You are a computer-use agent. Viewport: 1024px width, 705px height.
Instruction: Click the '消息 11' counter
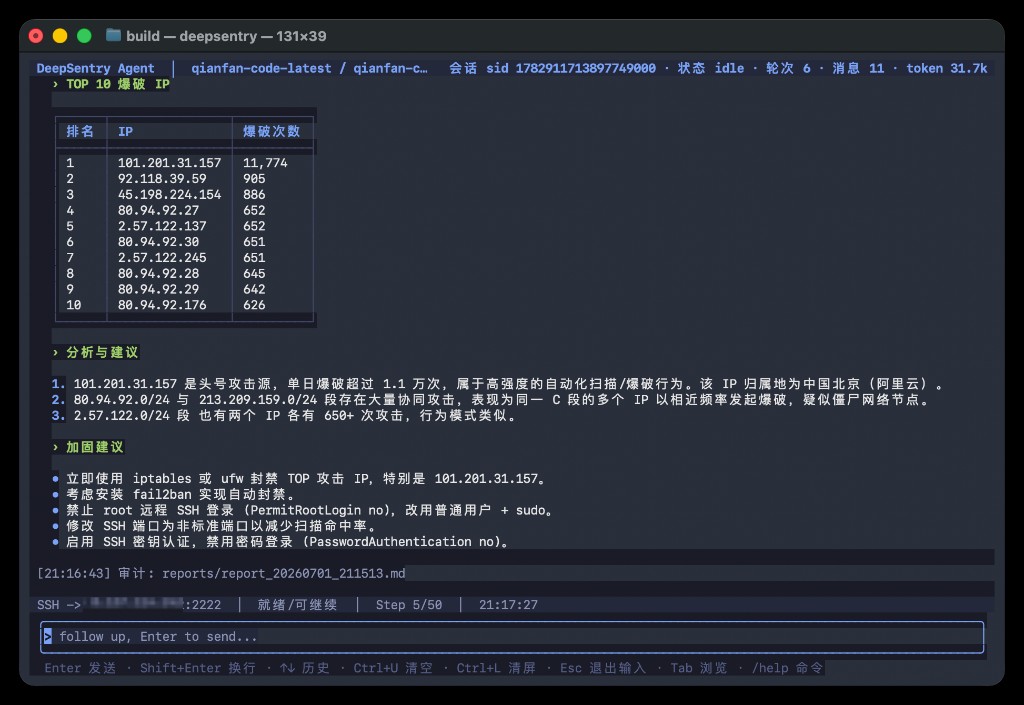[x=858, y=68]
